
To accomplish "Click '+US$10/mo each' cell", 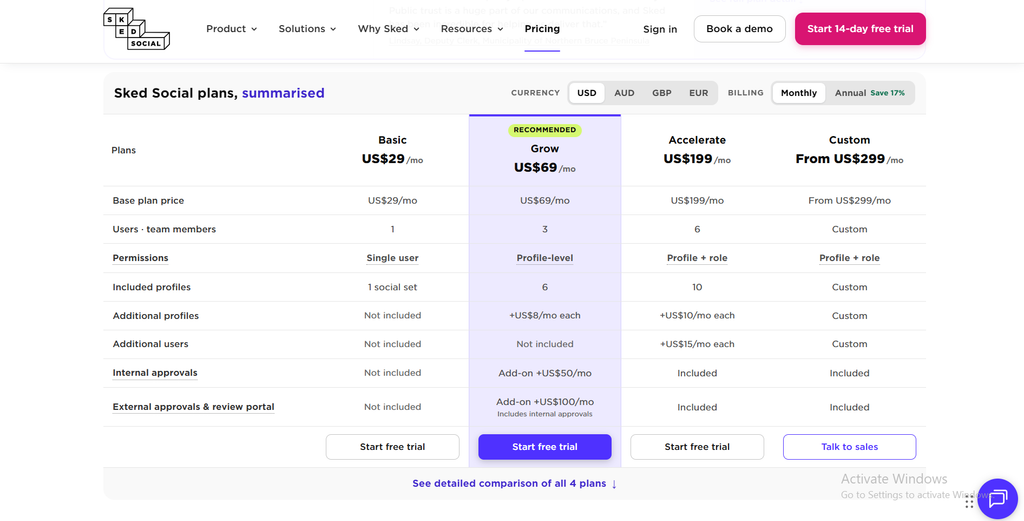I will click(697, 315).
